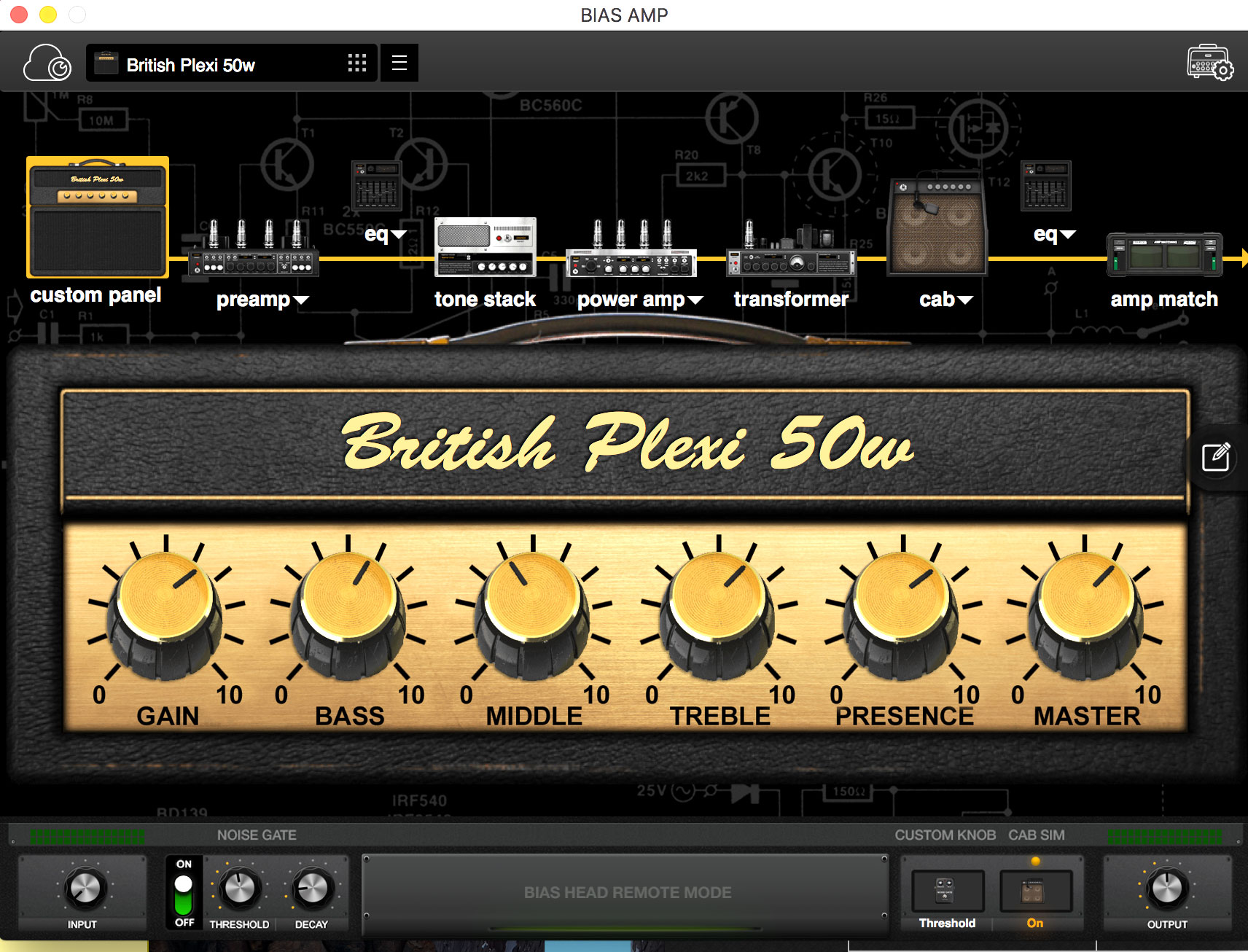Toggle the noise gate ON/OFF switch
The image size is (1248, 952).
point(184,894)
